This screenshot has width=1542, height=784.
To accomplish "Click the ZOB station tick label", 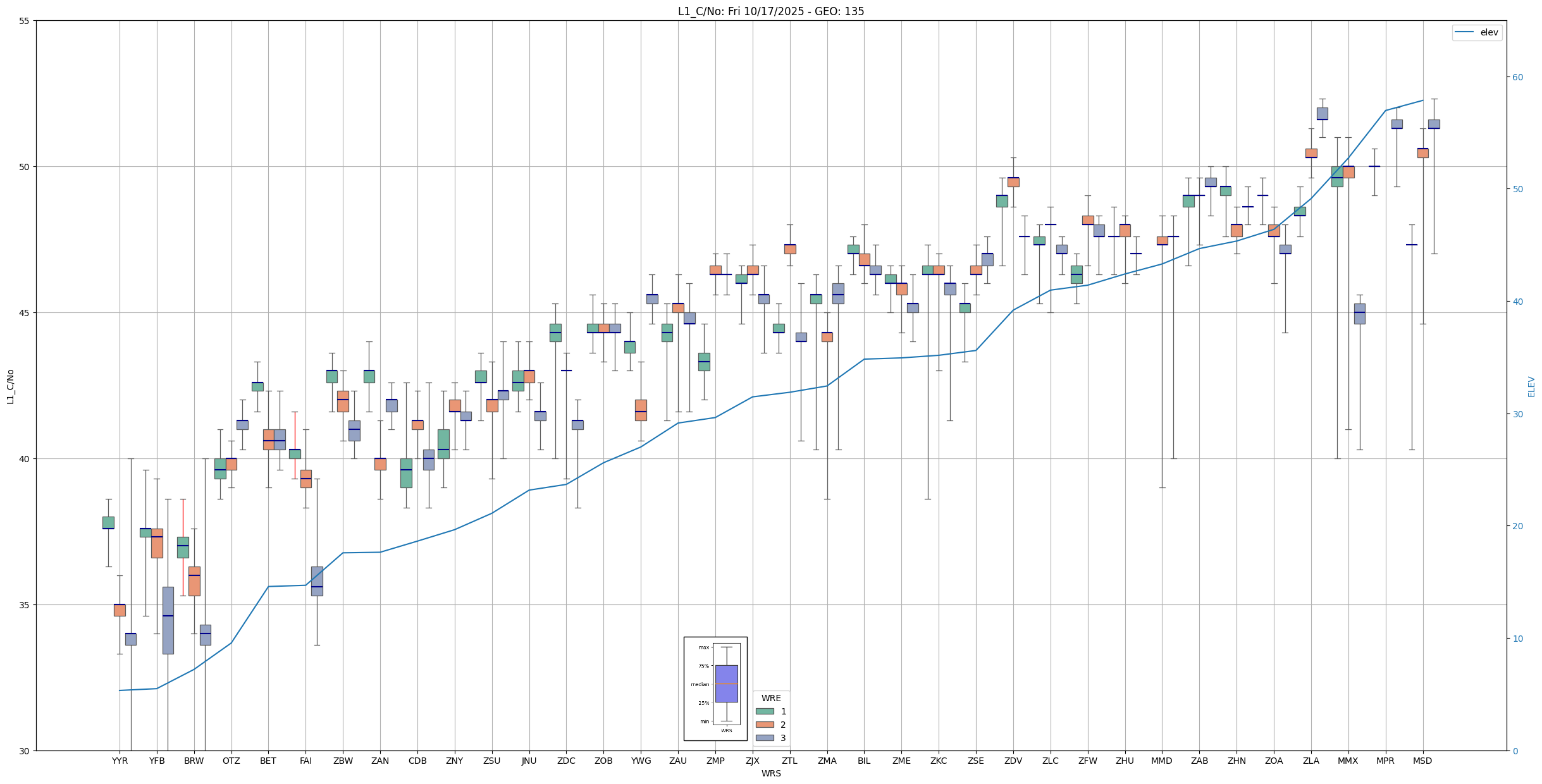I will click(x=603, y=761).
